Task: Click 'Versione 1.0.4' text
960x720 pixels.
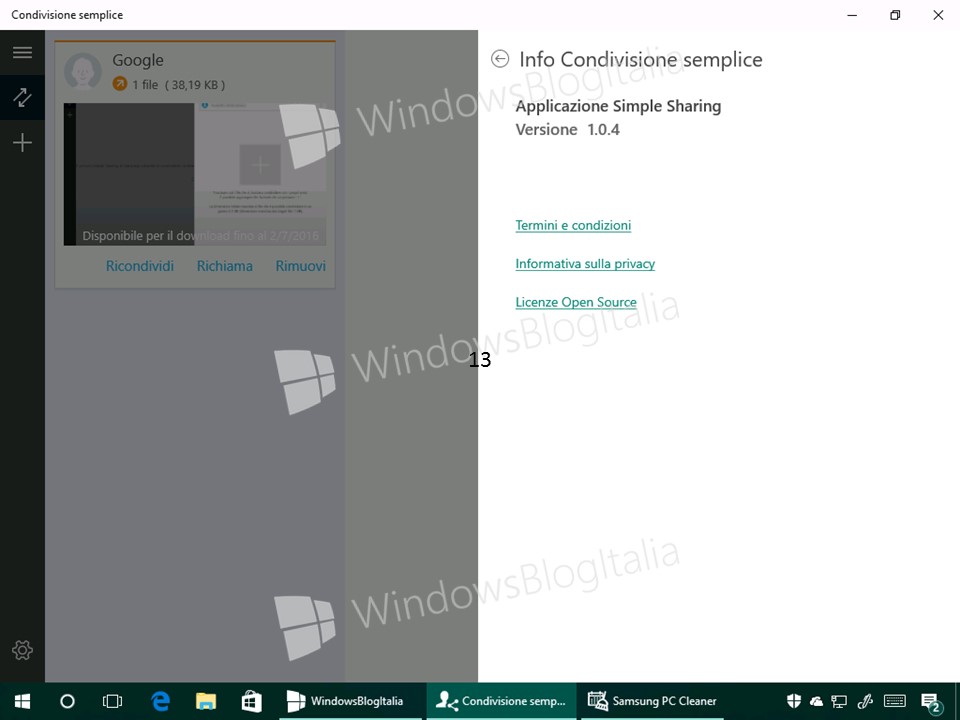Action: tap(568, 130)
